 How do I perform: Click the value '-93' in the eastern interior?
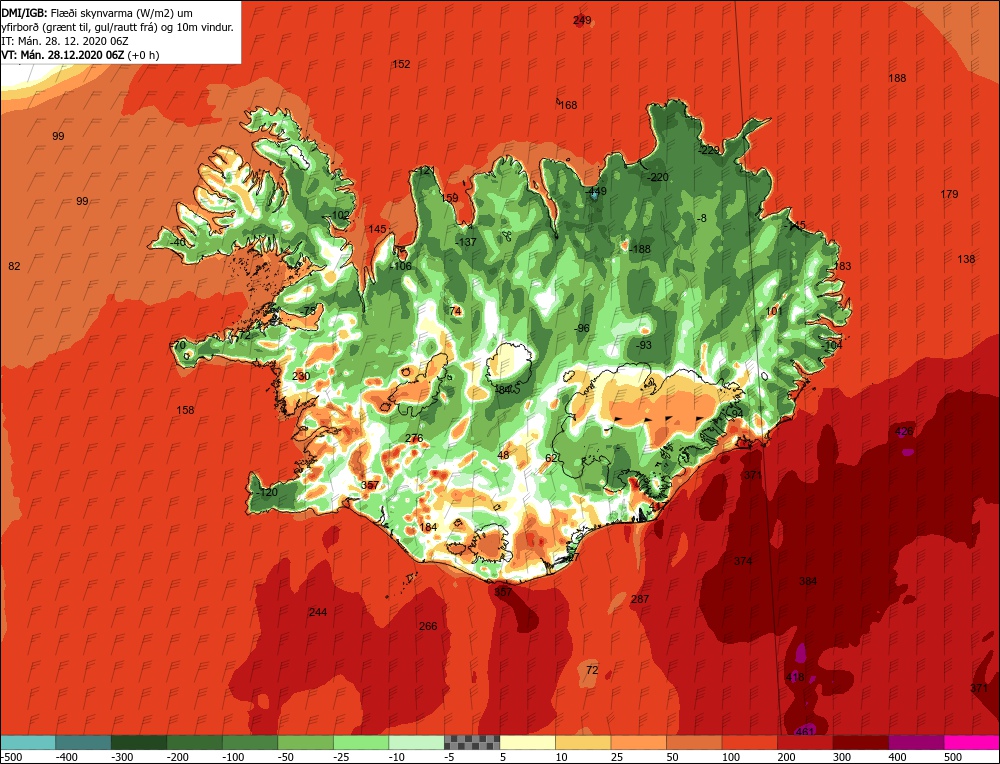pyautogui.click(x=643, y=345)
